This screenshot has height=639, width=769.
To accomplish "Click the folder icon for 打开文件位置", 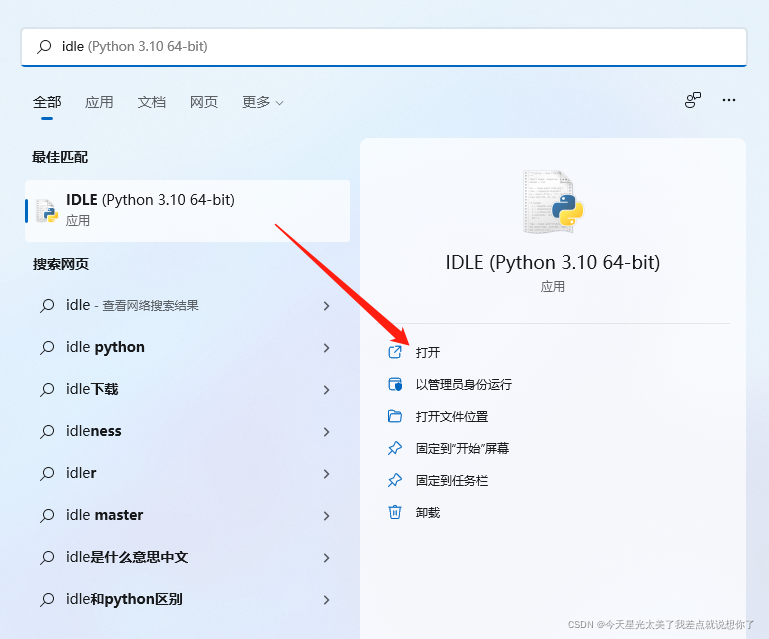I will pyautogui.click(x=395, y=416).
